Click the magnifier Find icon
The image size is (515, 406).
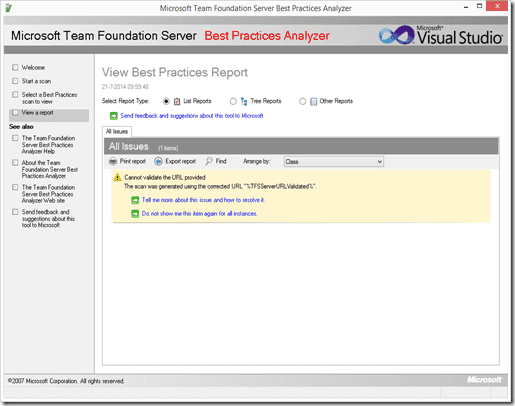coord(209,161)
